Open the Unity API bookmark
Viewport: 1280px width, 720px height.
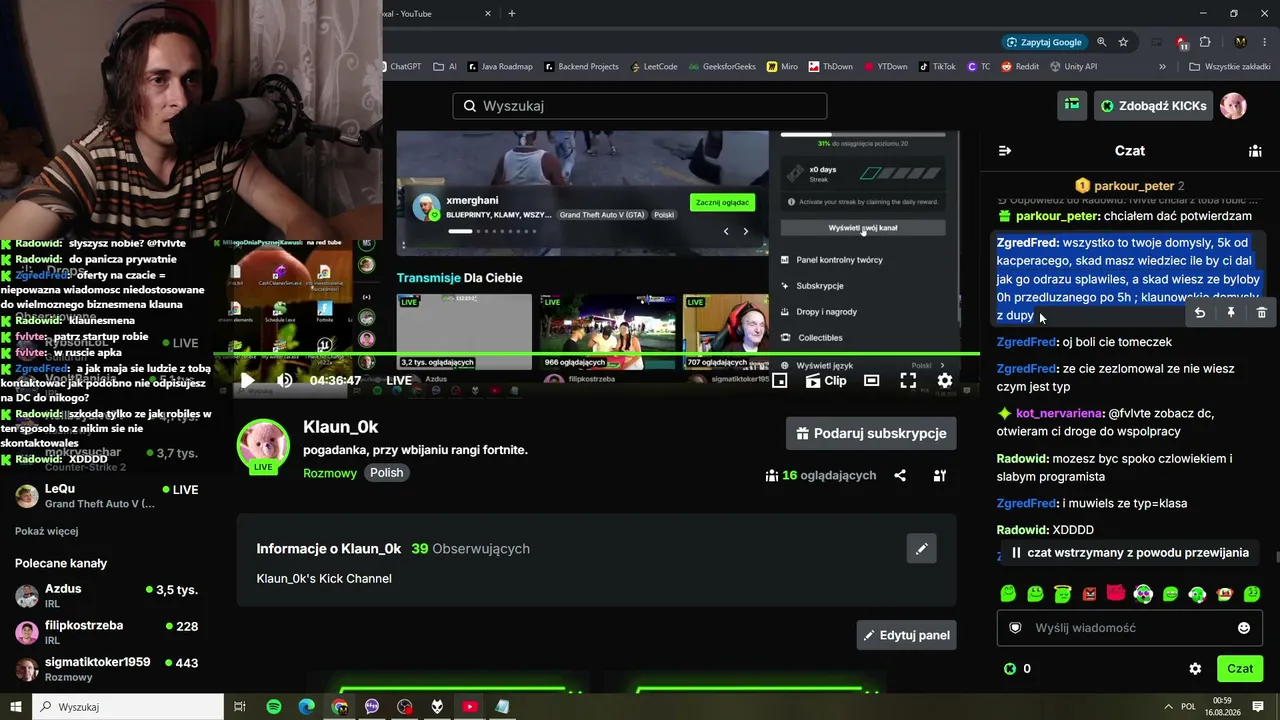click(x=1073, y=67)
